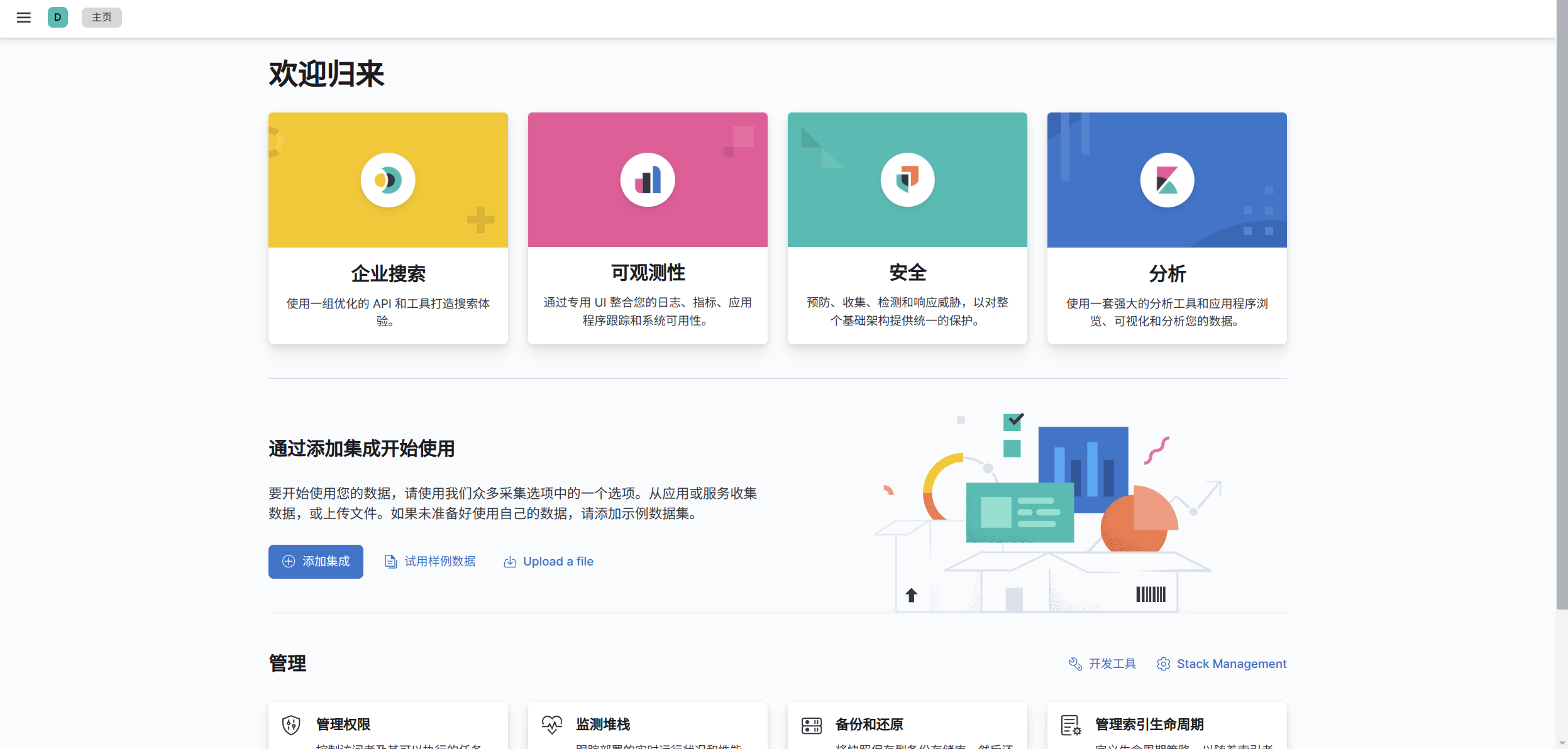Open the hamburger navigation menu
The height and width of the screenshot is (749, 1568).
[24, 18]
